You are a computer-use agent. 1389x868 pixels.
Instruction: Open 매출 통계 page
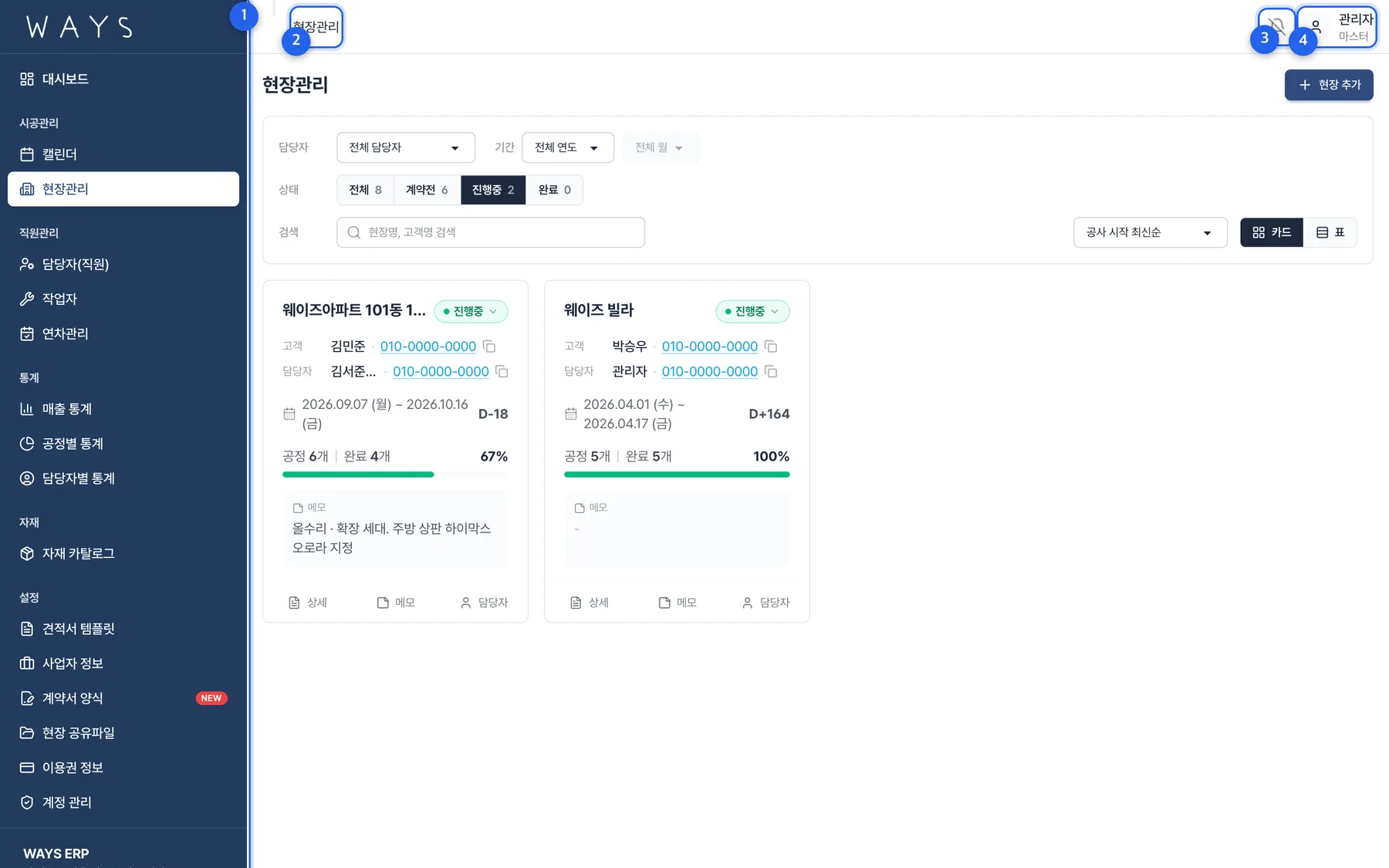(x=123, y=409)
